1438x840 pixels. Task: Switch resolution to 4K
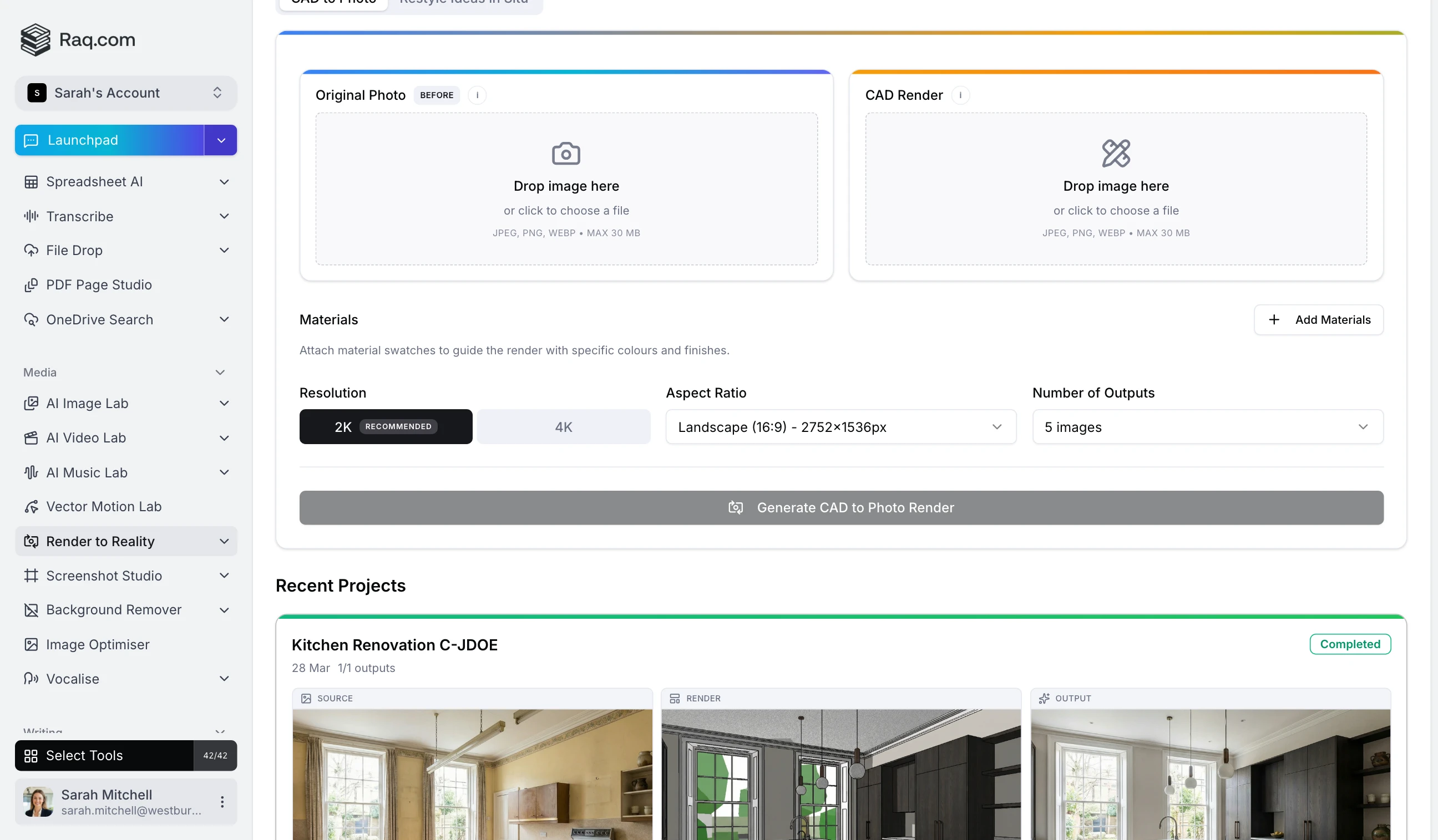(563, 426)
